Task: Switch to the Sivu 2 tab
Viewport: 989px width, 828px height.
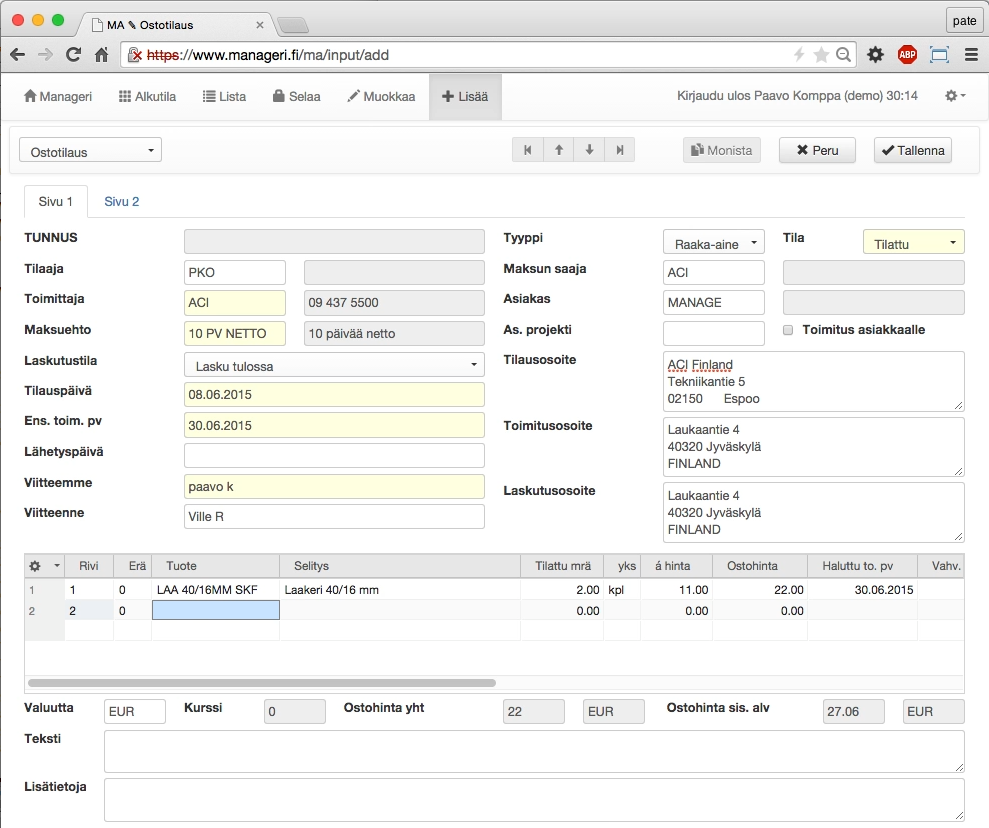Action: coord(121,201)
